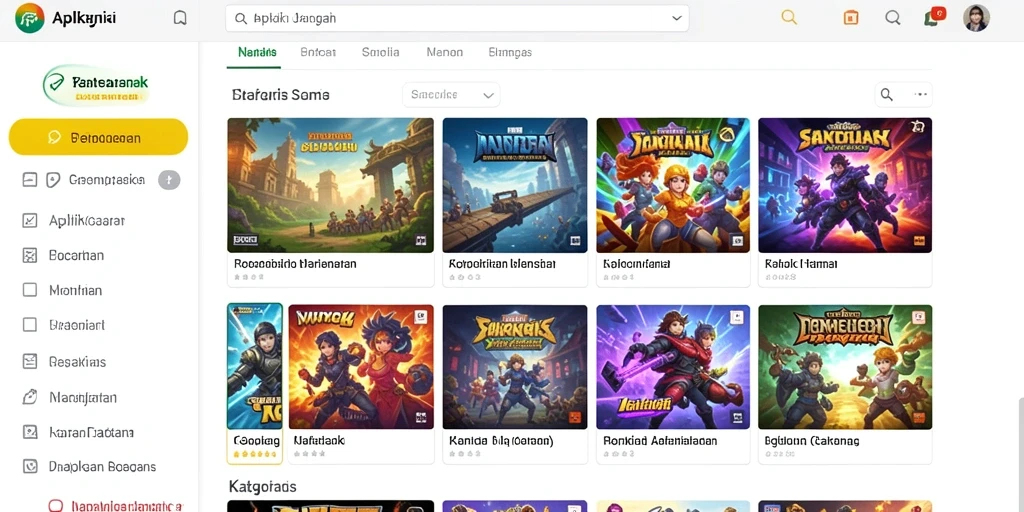Click the Karan Badtana sidebar icon
Screen dimensions: 1024x512
click(x=29, y=432)
